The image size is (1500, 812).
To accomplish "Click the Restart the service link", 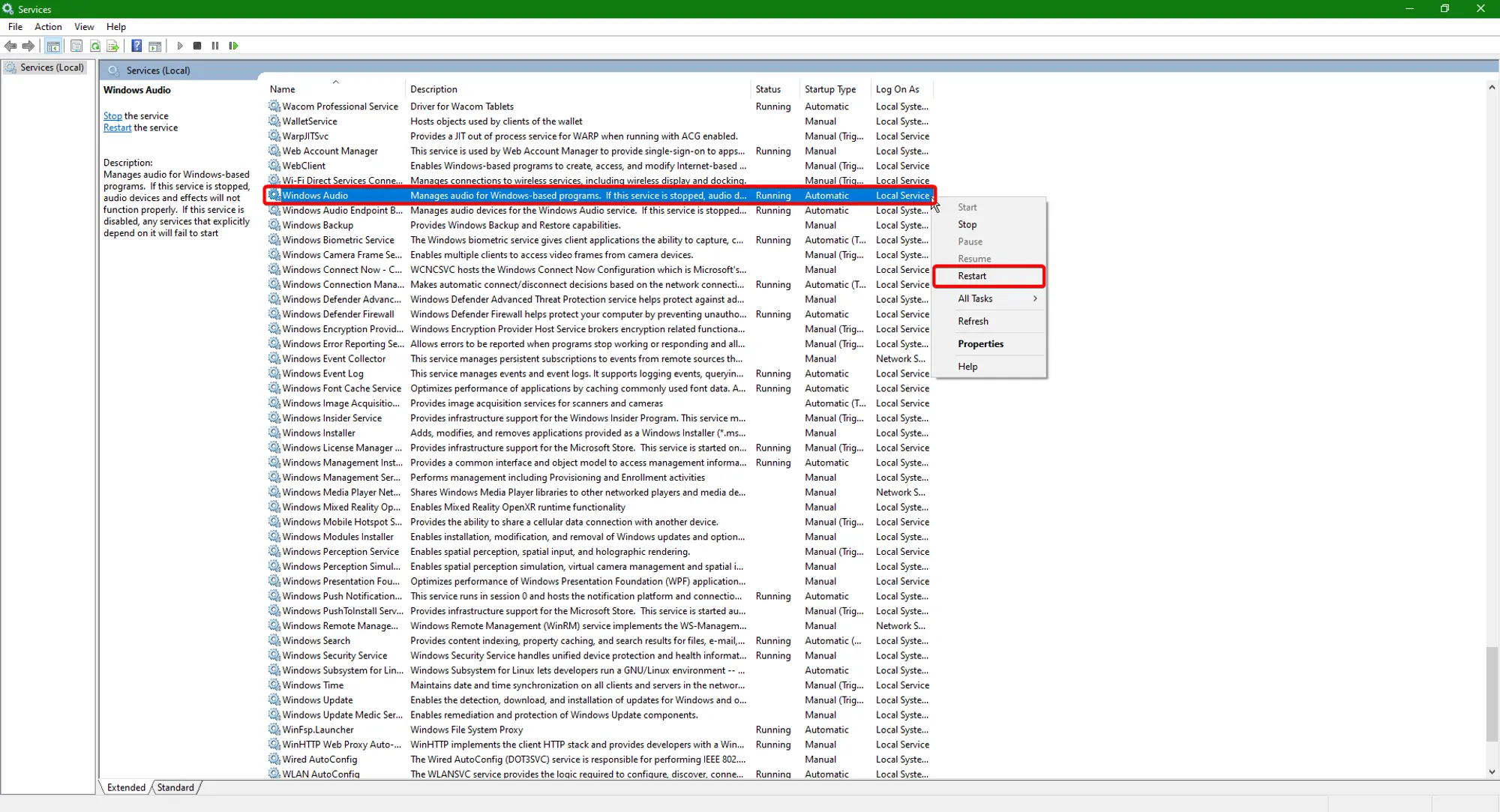I will [117, 127].
